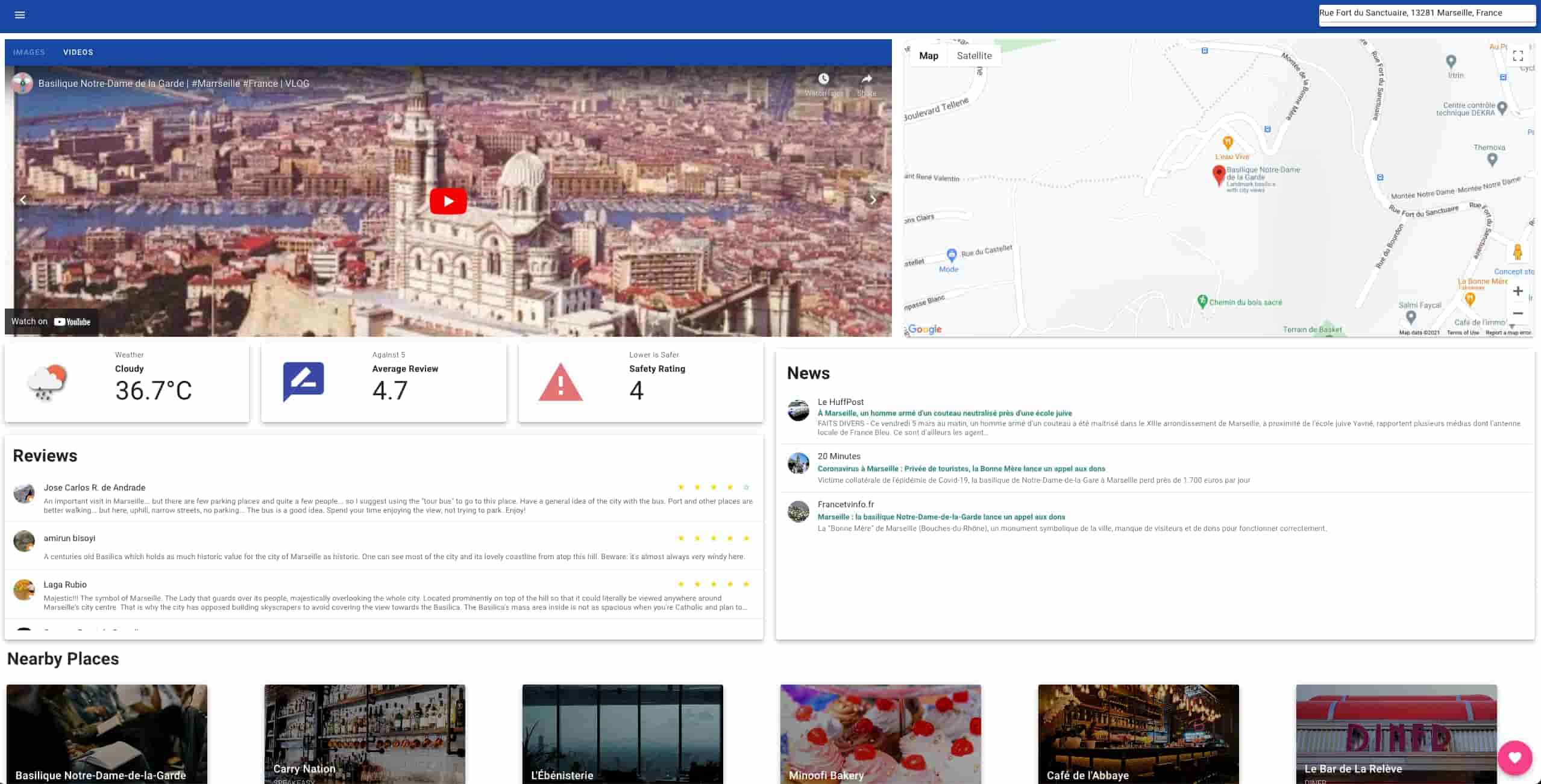Click the star rating on Laga Rubio's review

click(714, 584)
